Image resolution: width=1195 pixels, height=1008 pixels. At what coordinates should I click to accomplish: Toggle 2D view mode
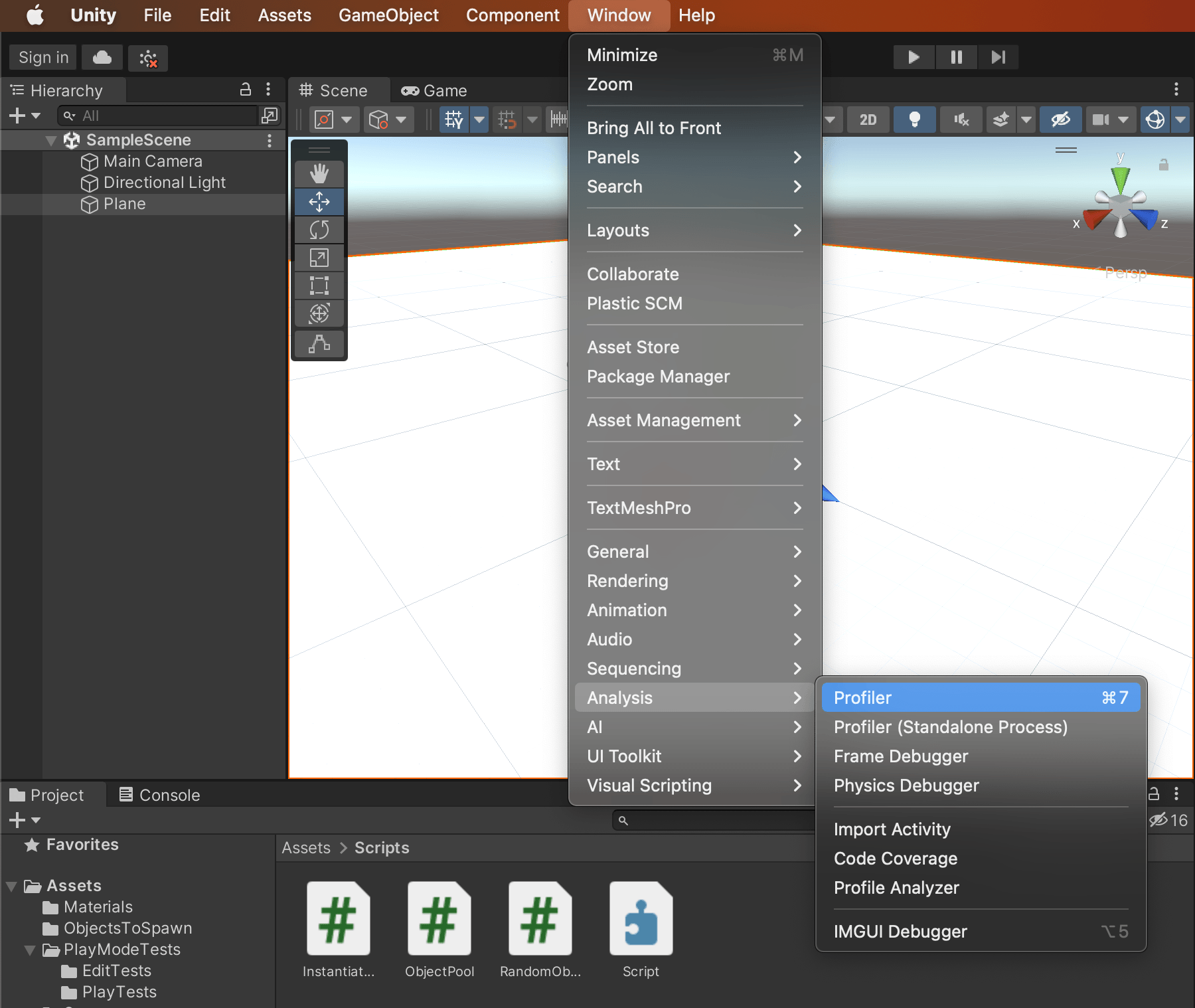click(x=868, y=120)
